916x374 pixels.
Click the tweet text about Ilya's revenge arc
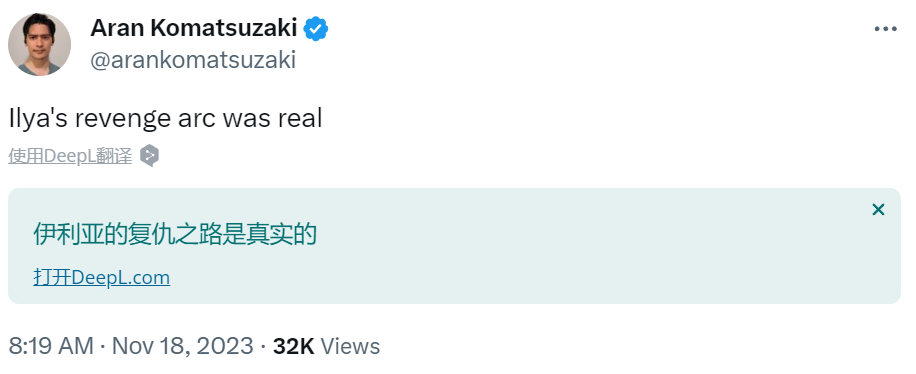pos(165,119)
